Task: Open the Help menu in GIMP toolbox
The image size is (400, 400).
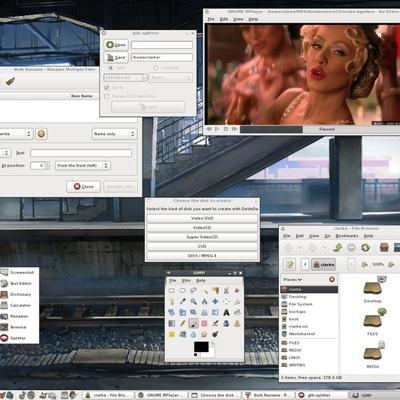Action: pyautogui.click(x=200, y=281)
